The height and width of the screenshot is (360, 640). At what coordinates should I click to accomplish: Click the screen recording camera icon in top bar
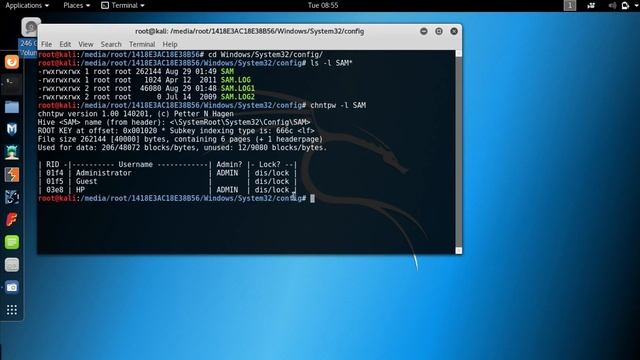(x=591, y=5)
